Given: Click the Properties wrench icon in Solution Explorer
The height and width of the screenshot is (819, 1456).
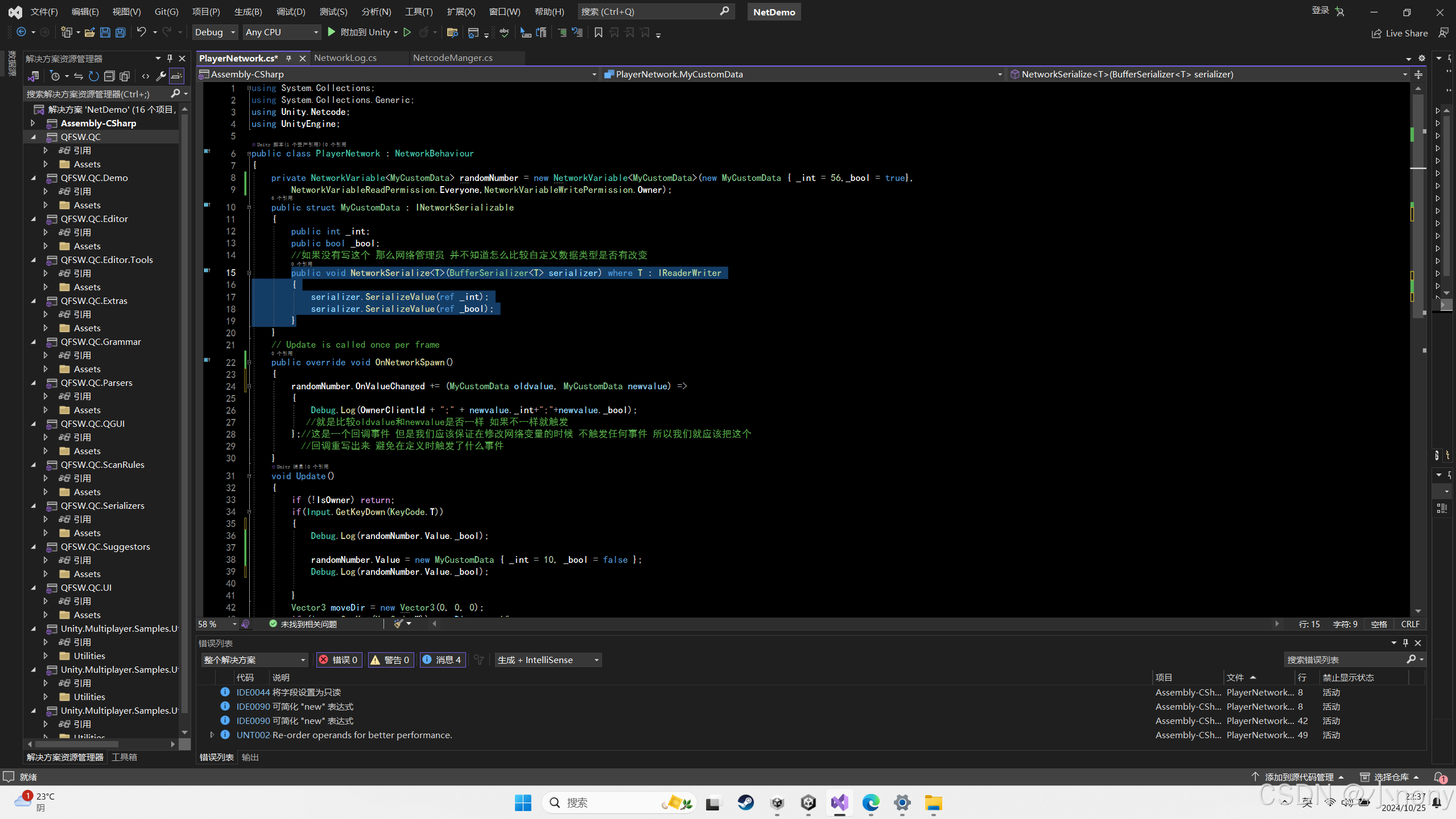Looking at the screenshot, I should click(161, 76).
